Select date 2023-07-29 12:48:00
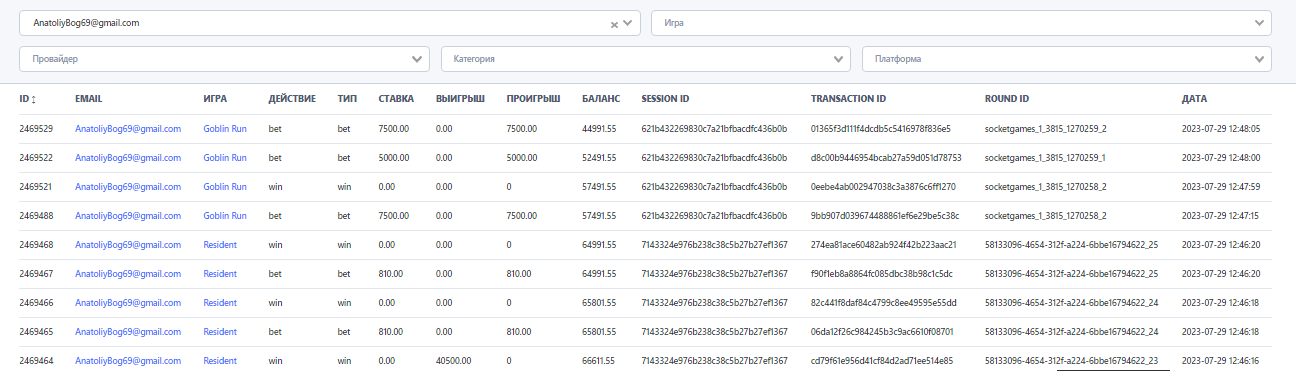Screen dimensions: 1296x371 pyautogui.click(x=1220, y=158)
